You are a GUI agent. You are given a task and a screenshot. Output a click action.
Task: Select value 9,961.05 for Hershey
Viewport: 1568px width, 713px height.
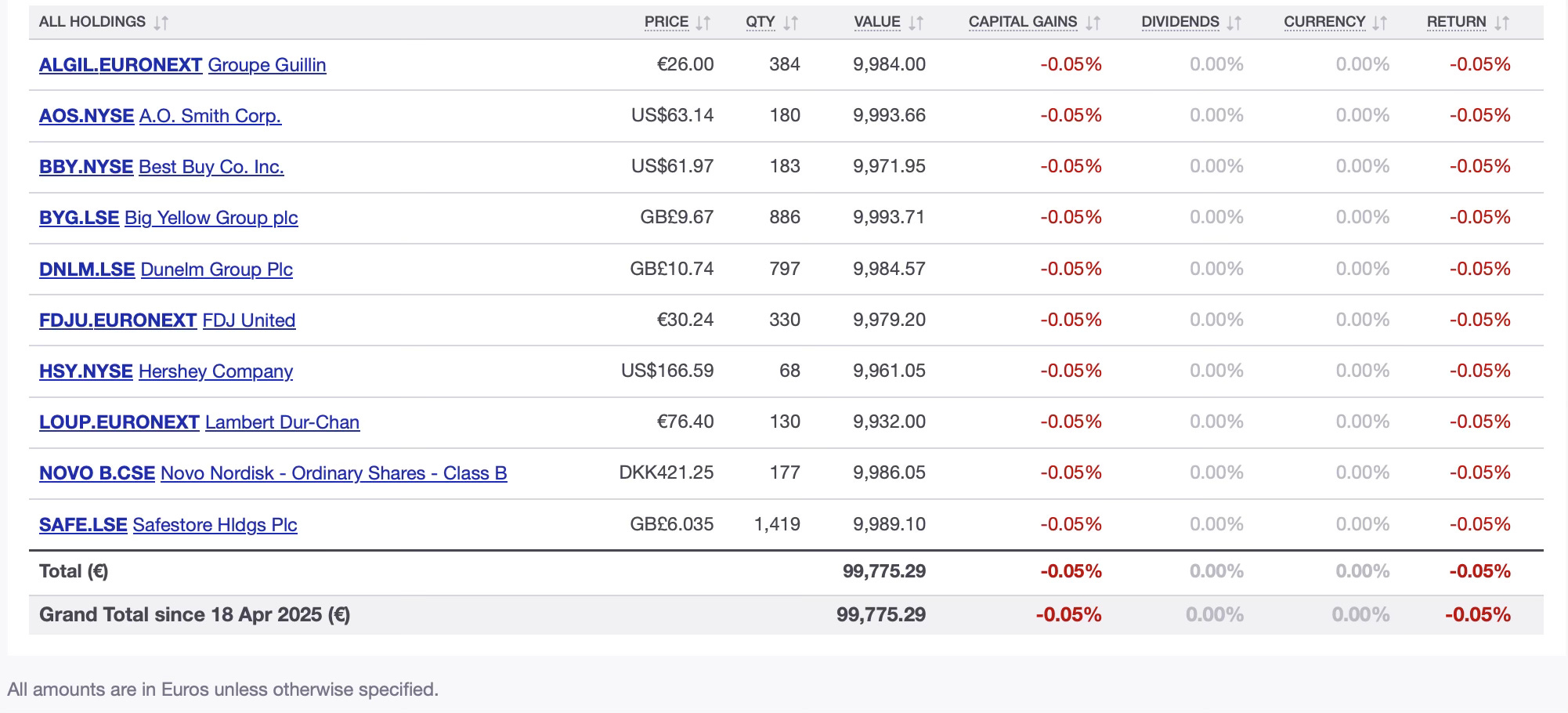click(x=890, y=371)
